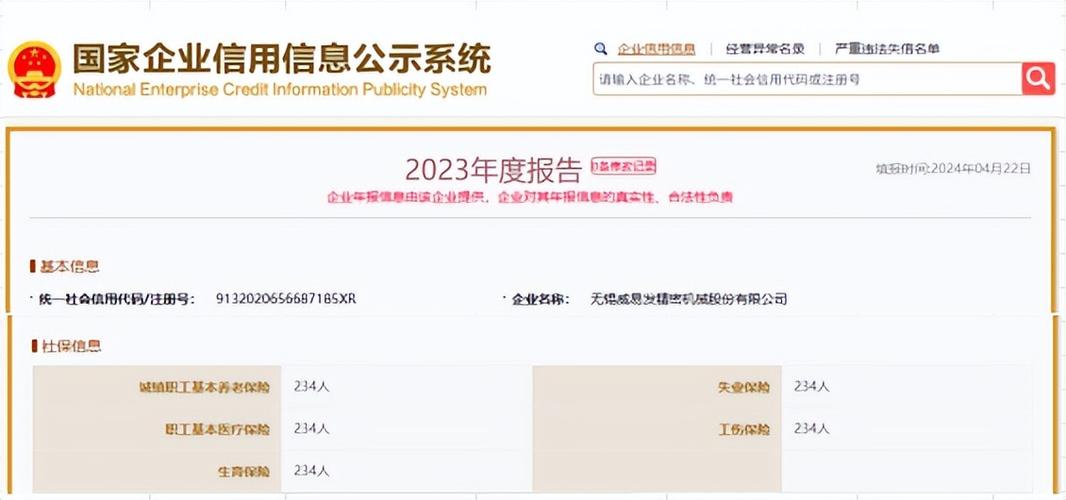Click the 统一社会信用代码/注册号 label
The width and height of the screenshot is (1066, 500).
click(x=117, y=299)
